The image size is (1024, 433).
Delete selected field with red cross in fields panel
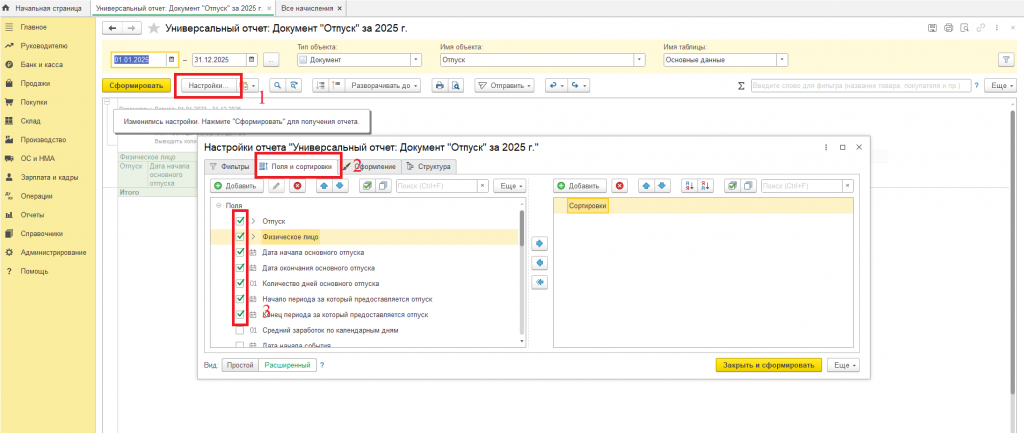[x=298, y=186]
